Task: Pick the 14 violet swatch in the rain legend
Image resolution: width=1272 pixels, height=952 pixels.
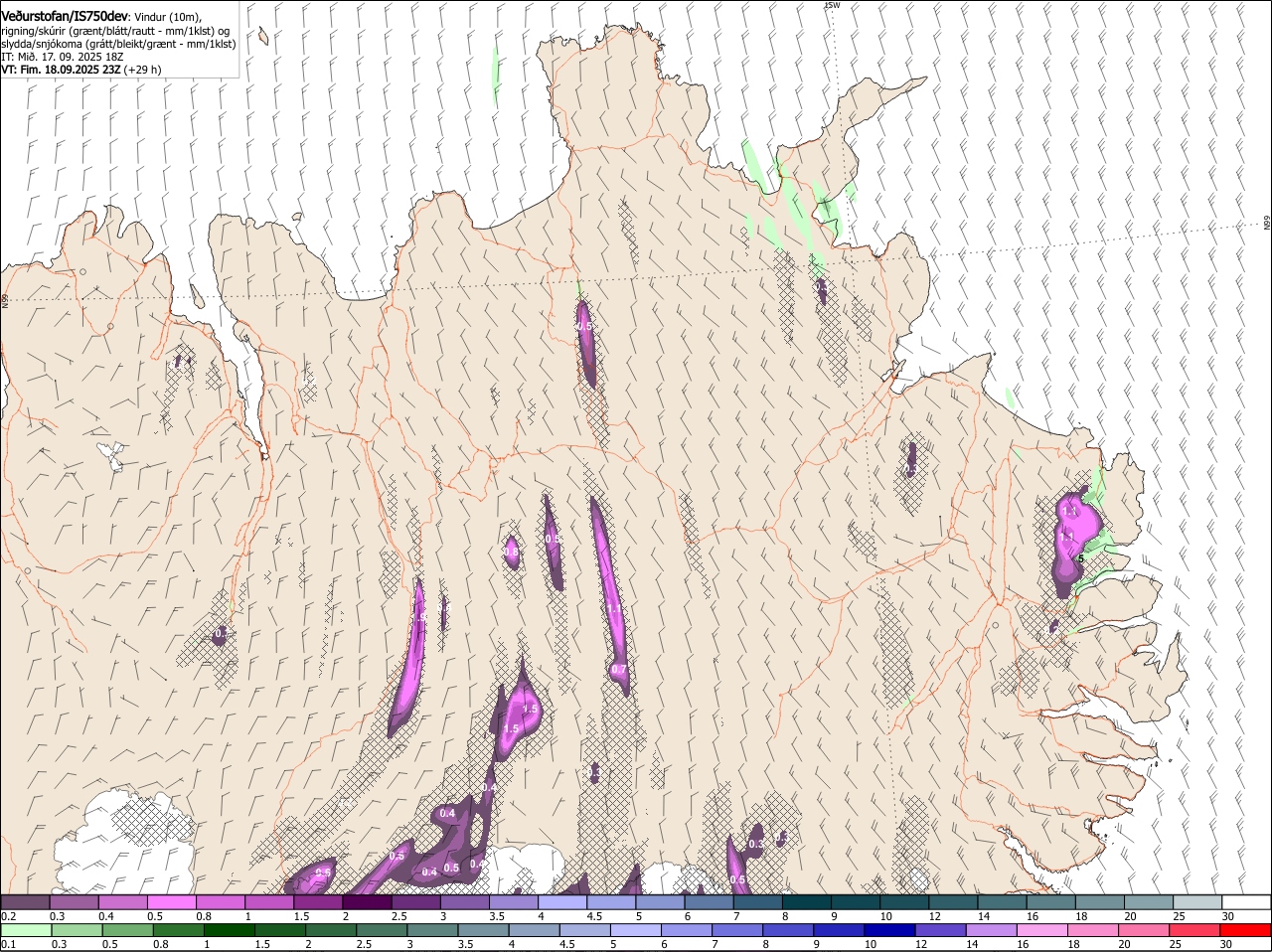Action: 991,930
